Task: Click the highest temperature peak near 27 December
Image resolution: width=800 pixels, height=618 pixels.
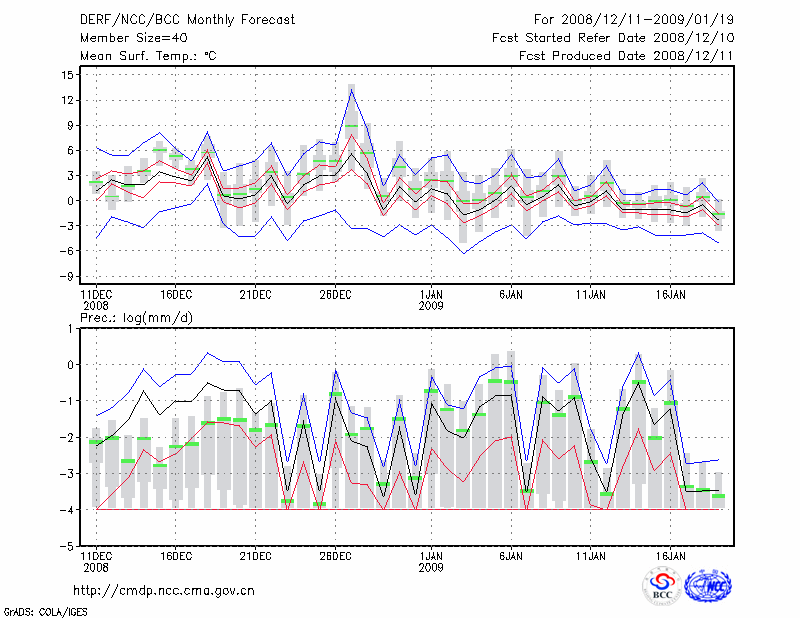Action: [351, 88]
